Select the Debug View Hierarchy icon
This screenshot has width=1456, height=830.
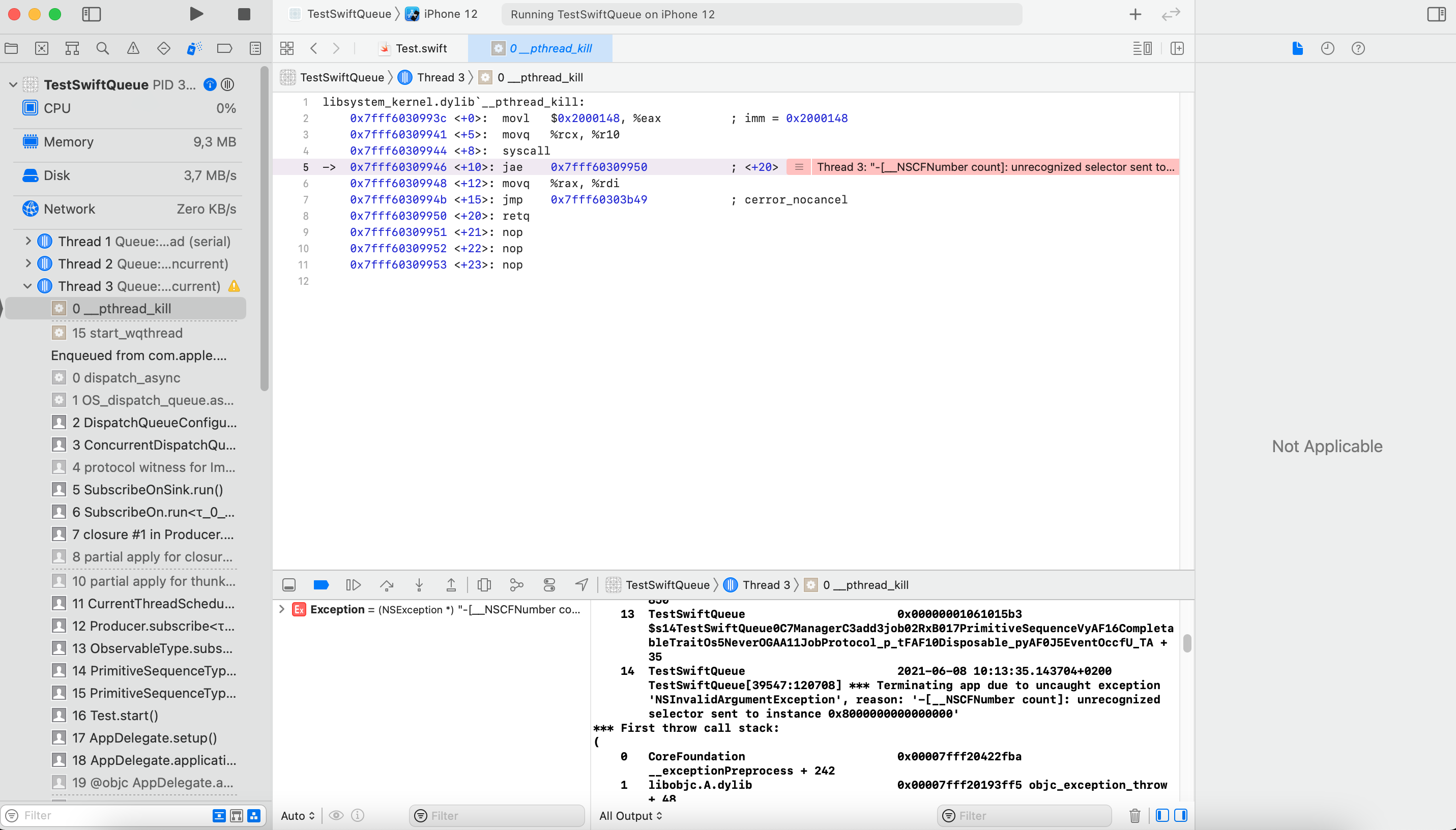coord(484,584)
